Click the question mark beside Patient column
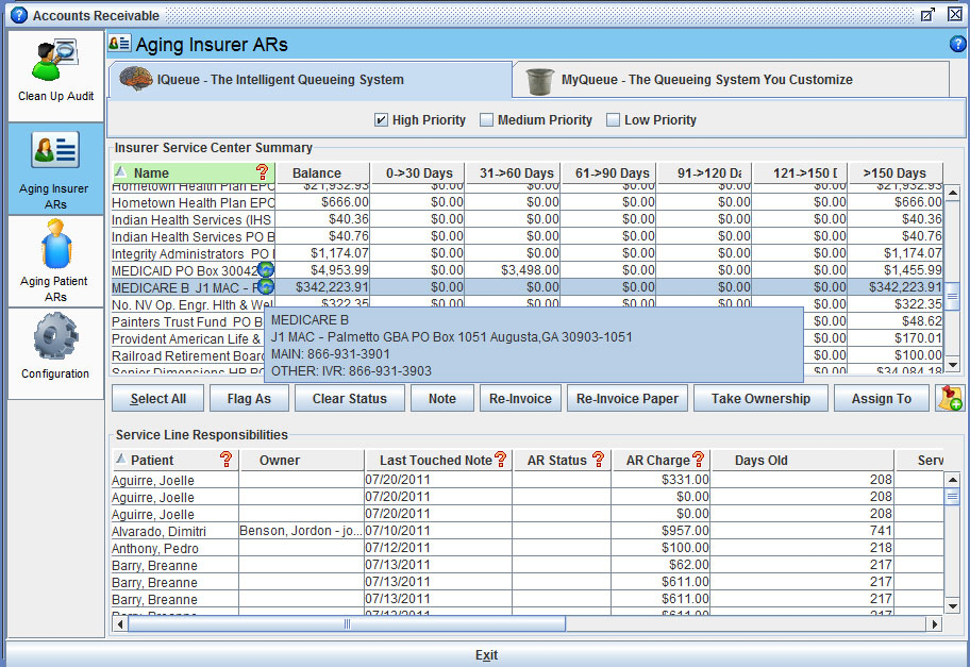This screenshot has height=667, width=970. [x=225, y=460]
